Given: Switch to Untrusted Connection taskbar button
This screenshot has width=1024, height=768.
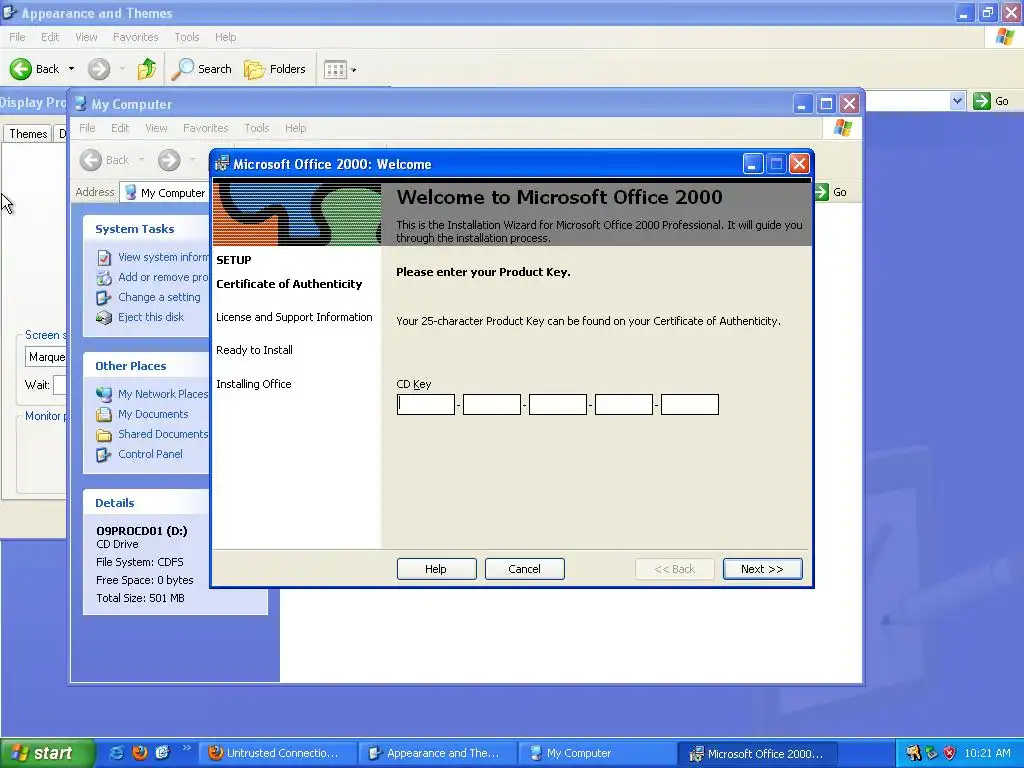Looking at the screenshot, I should (x=278, y=753).
